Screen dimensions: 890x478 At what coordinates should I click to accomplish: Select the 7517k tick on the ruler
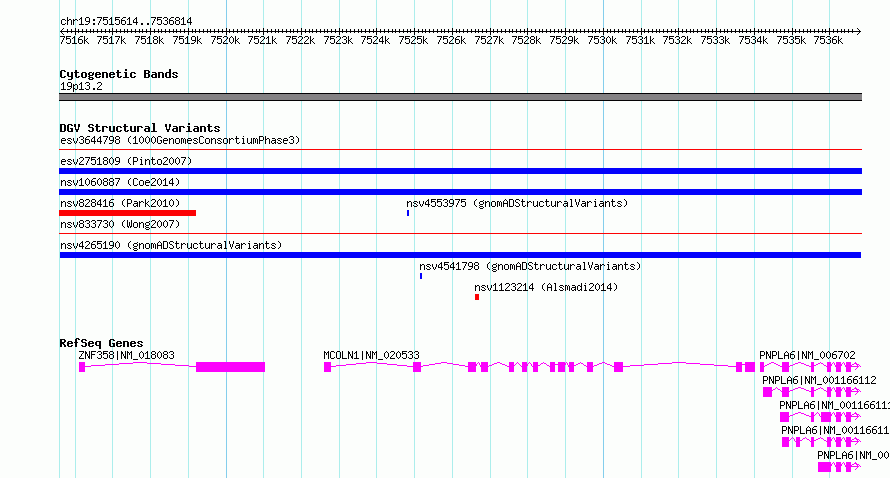[111, 40]
